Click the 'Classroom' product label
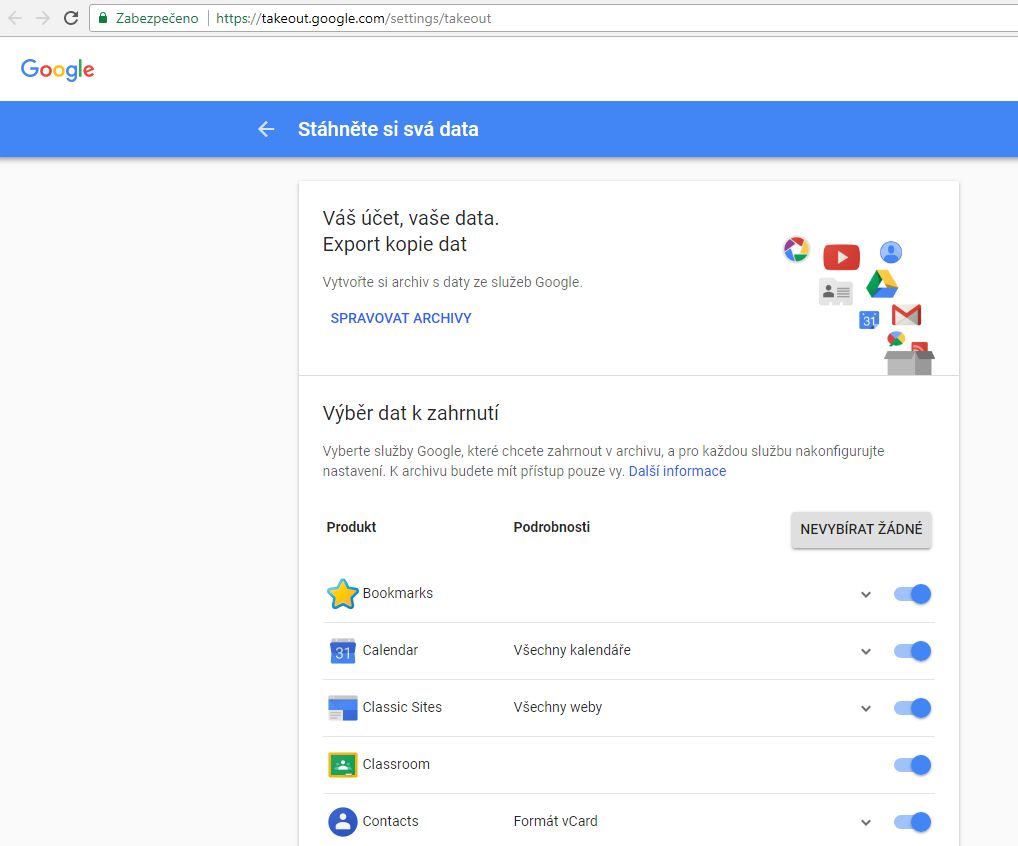Viewport: 1018px width, 846px height. [396, 764]
